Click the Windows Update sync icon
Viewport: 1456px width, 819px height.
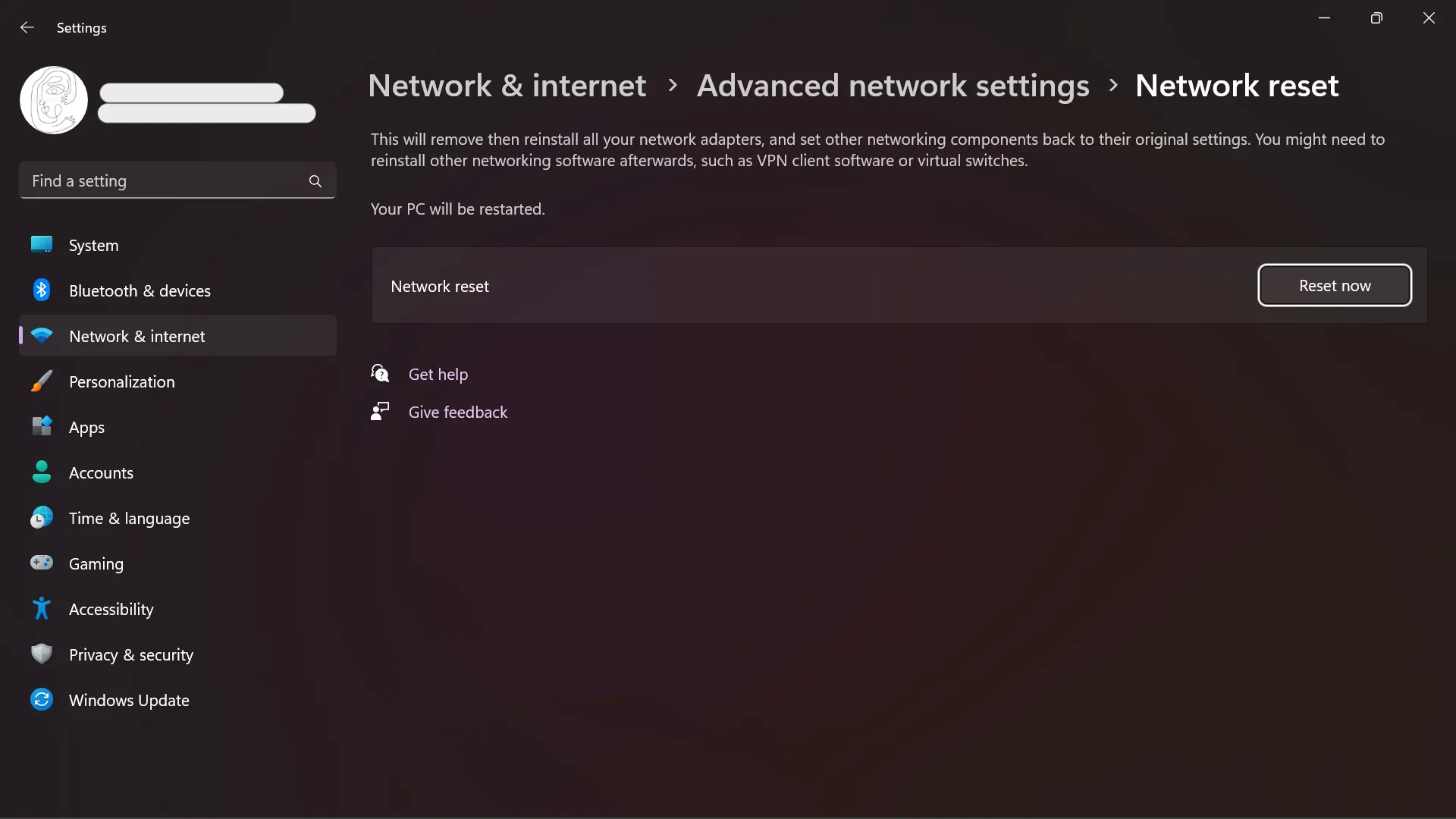[x=42, y=700]
